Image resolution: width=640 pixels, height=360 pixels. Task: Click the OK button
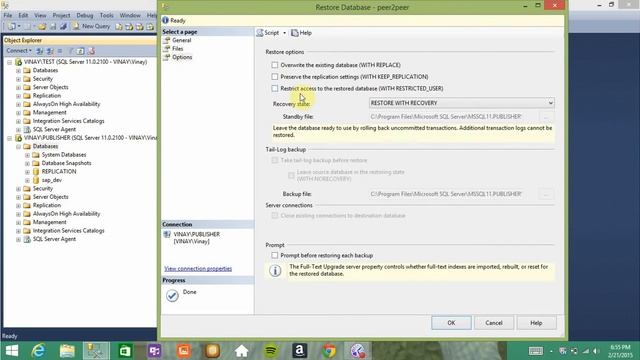[x=451, y=323]
